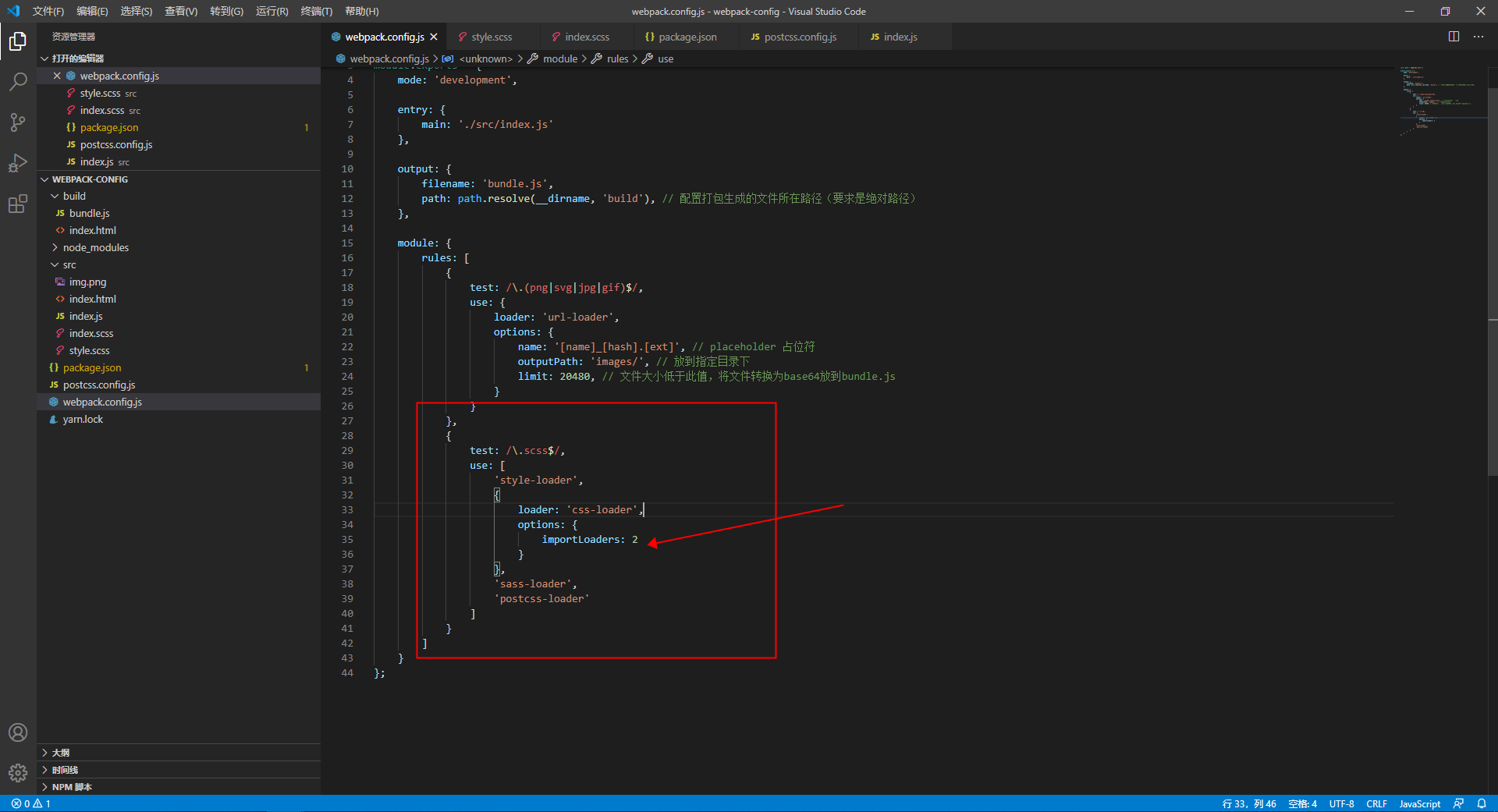Viewport: 1498px width, 812px height.
Task: Switch to the package.json tab
Action: (687, 37)
